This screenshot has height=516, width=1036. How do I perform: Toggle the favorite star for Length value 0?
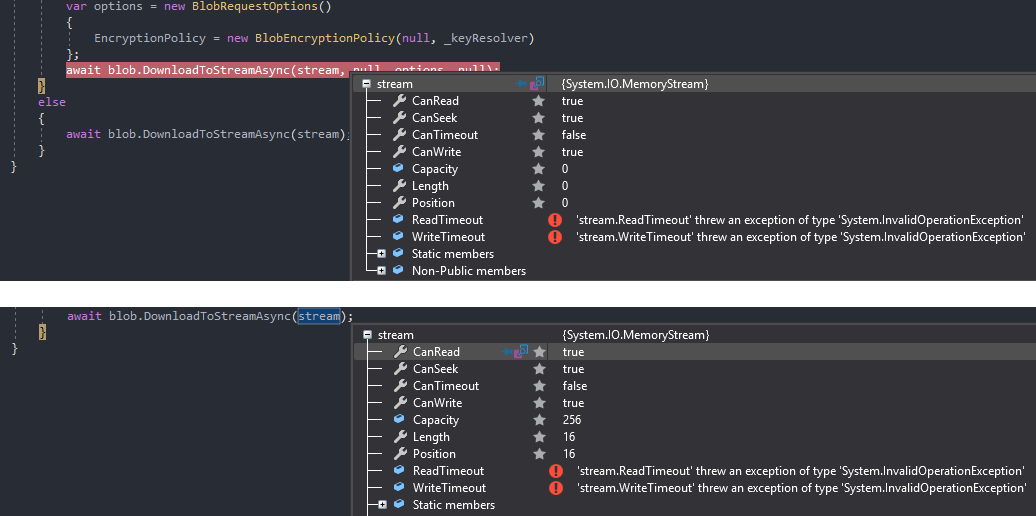coord(539,186)
